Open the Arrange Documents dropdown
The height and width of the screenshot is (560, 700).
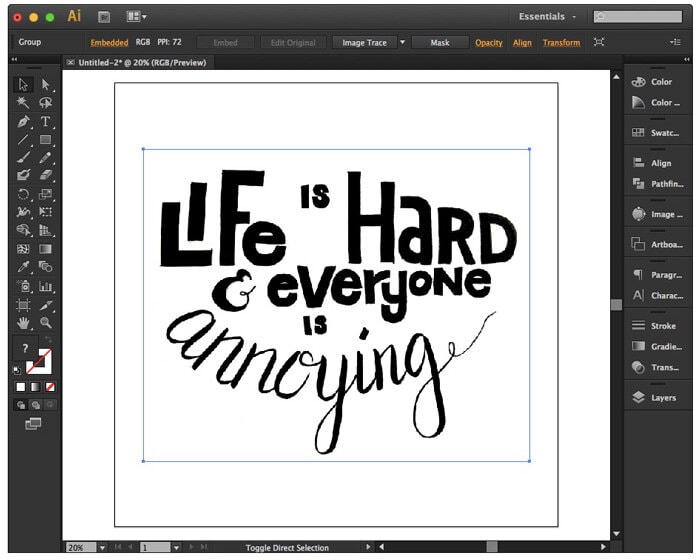[136, 17]
